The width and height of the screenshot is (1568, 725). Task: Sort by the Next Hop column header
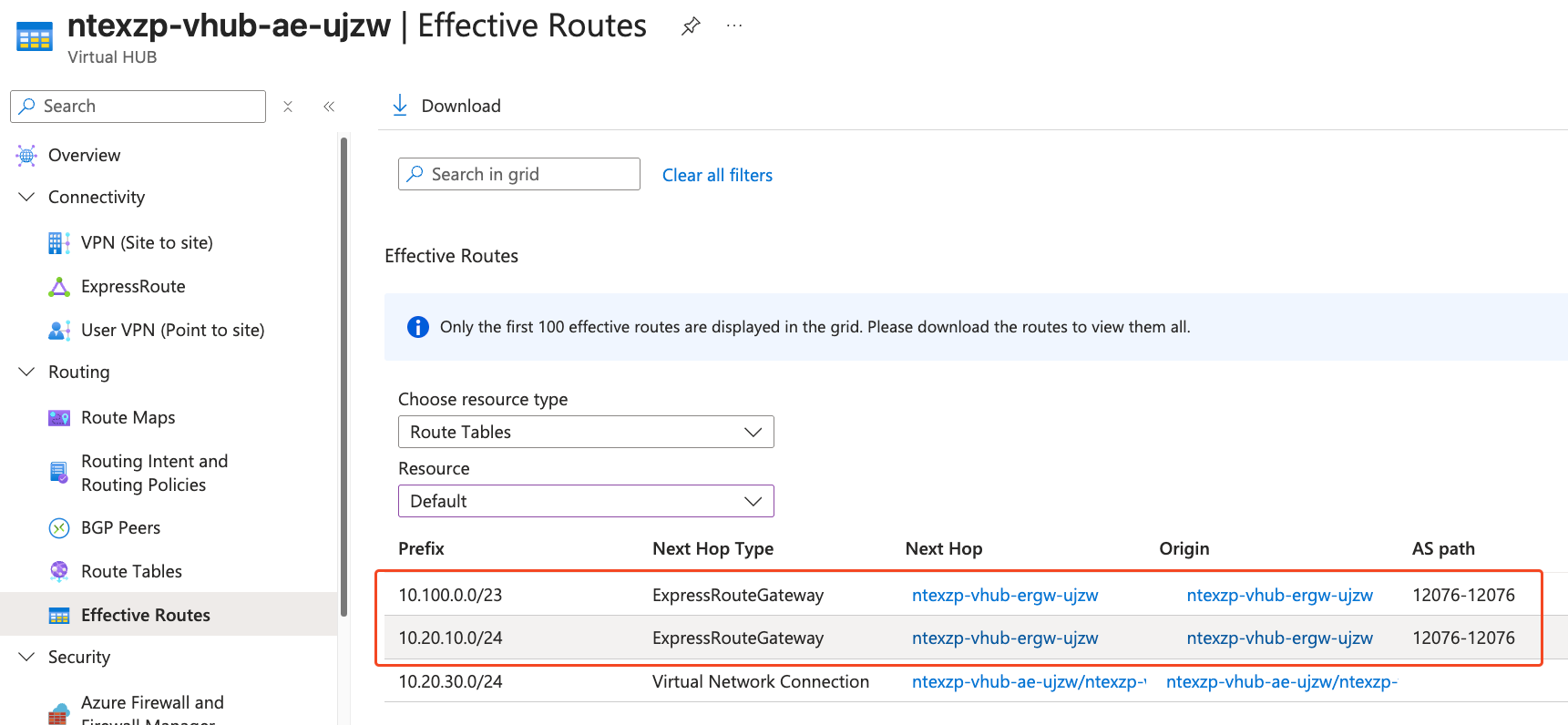tap(944, 549)
